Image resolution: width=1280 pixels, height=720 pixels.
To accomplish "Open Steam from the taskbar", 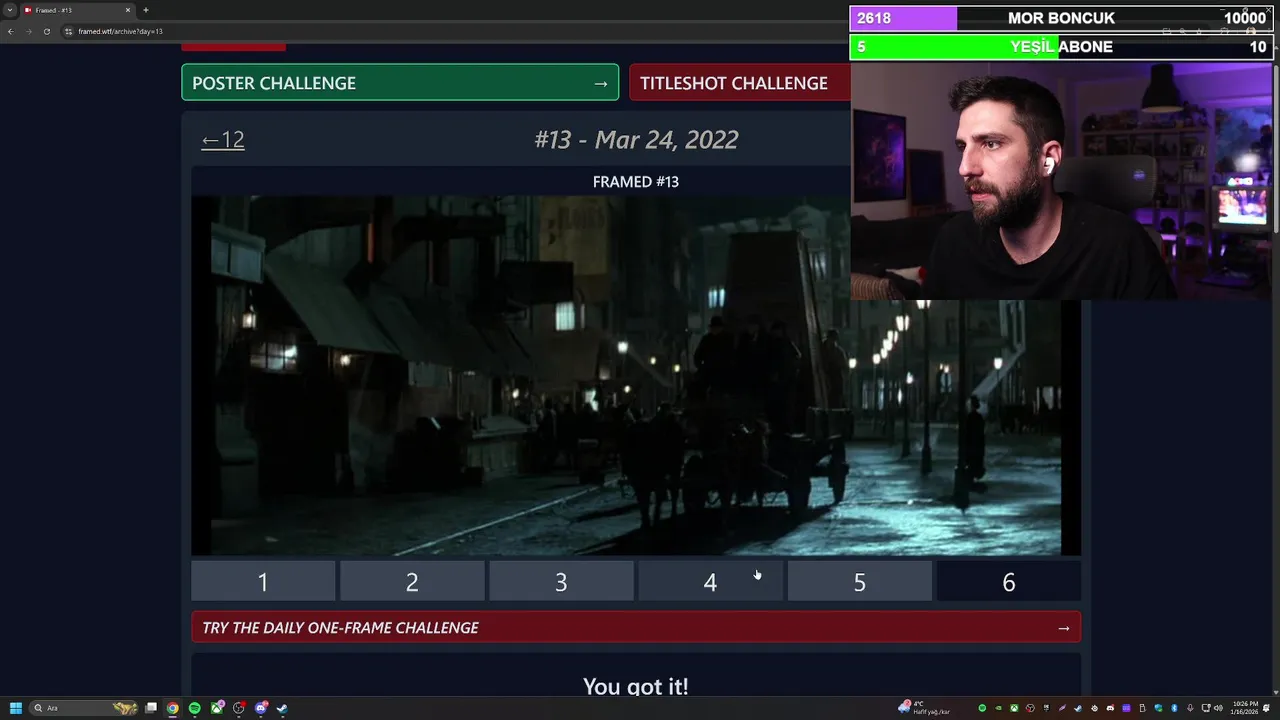I will tap(282, 708).
